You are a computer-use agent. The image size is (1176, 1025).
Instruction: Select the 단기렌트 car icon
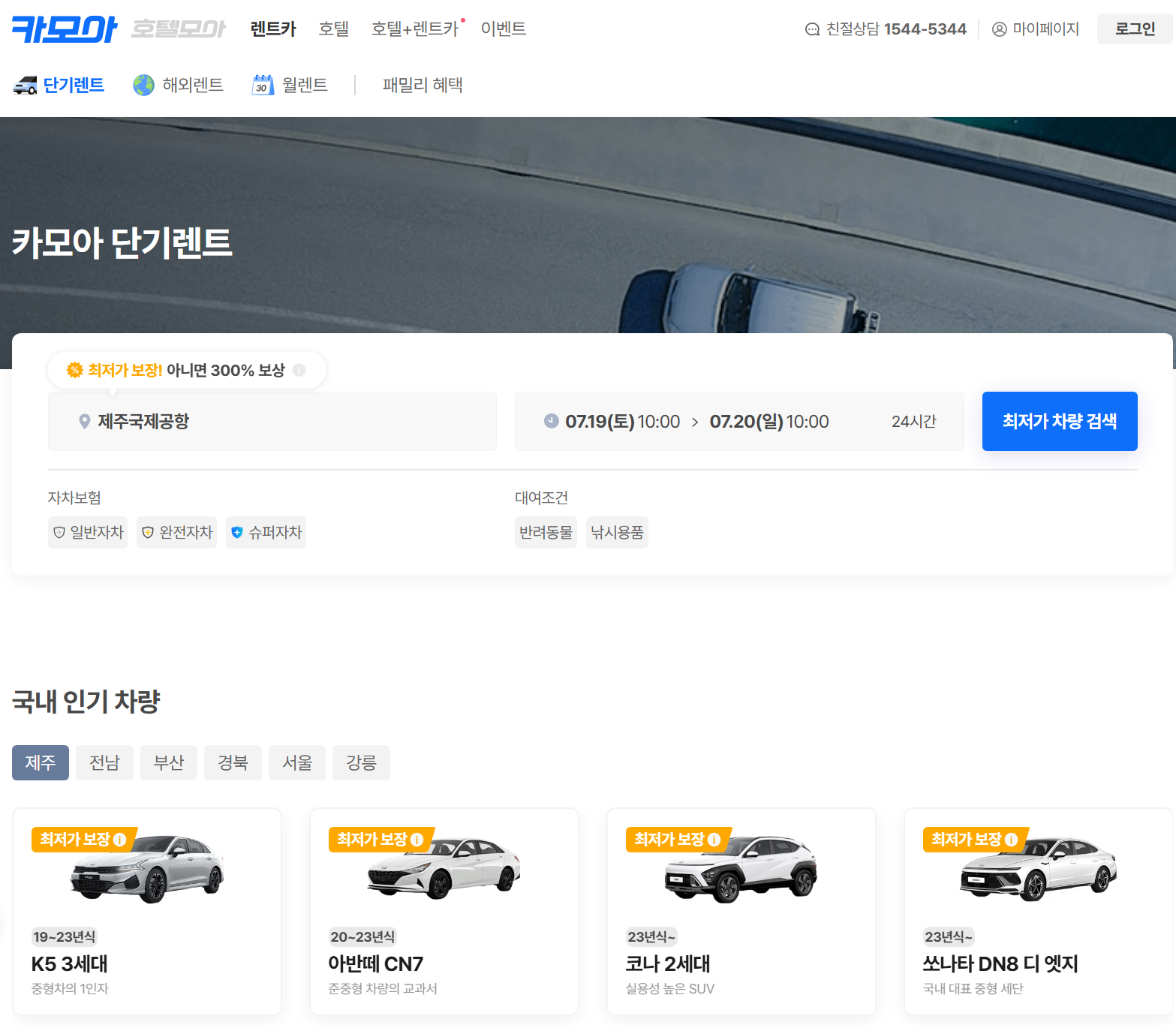point(26,85)
